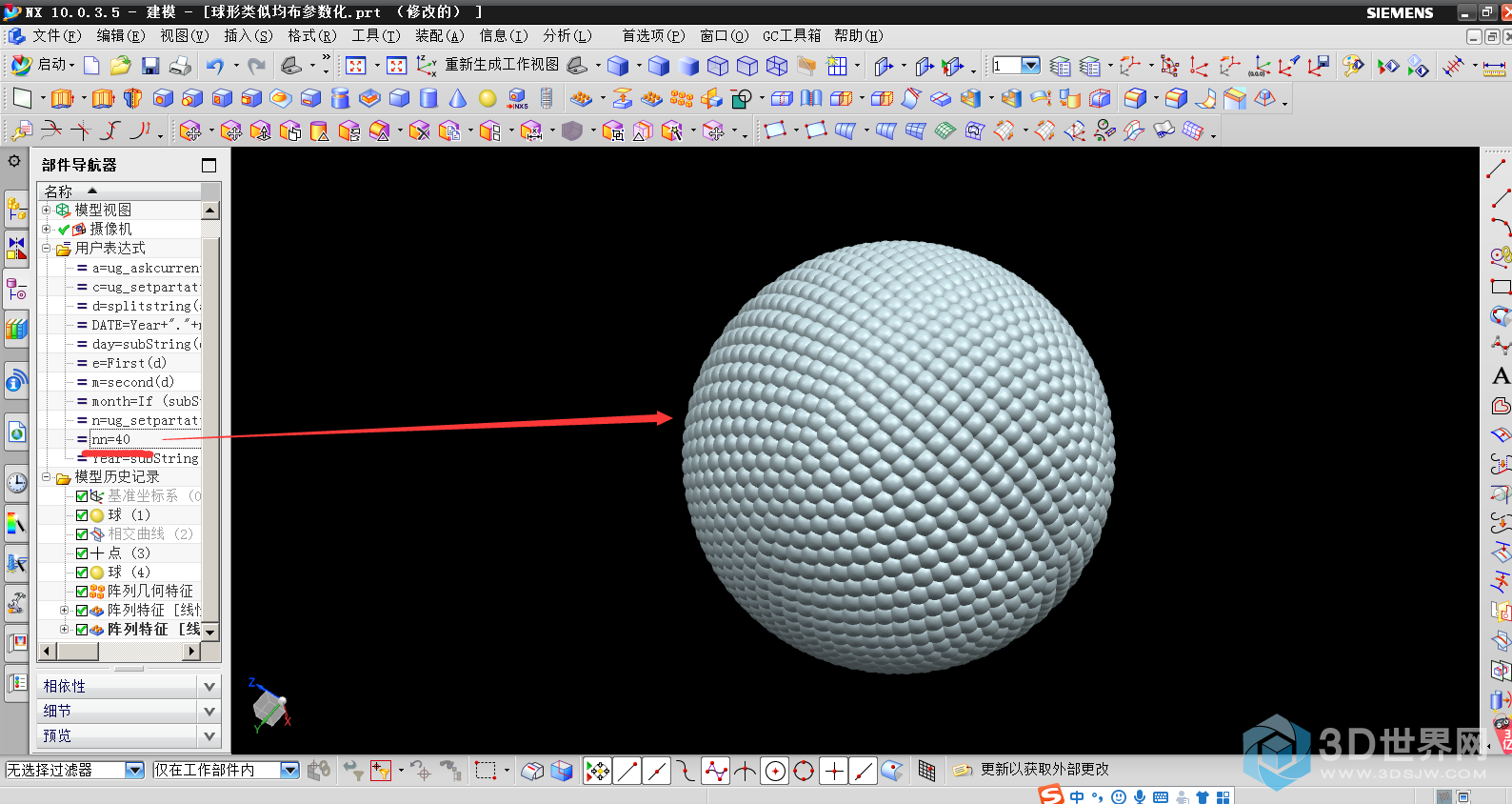Select the Extrude tool icon

pos(63,98)
